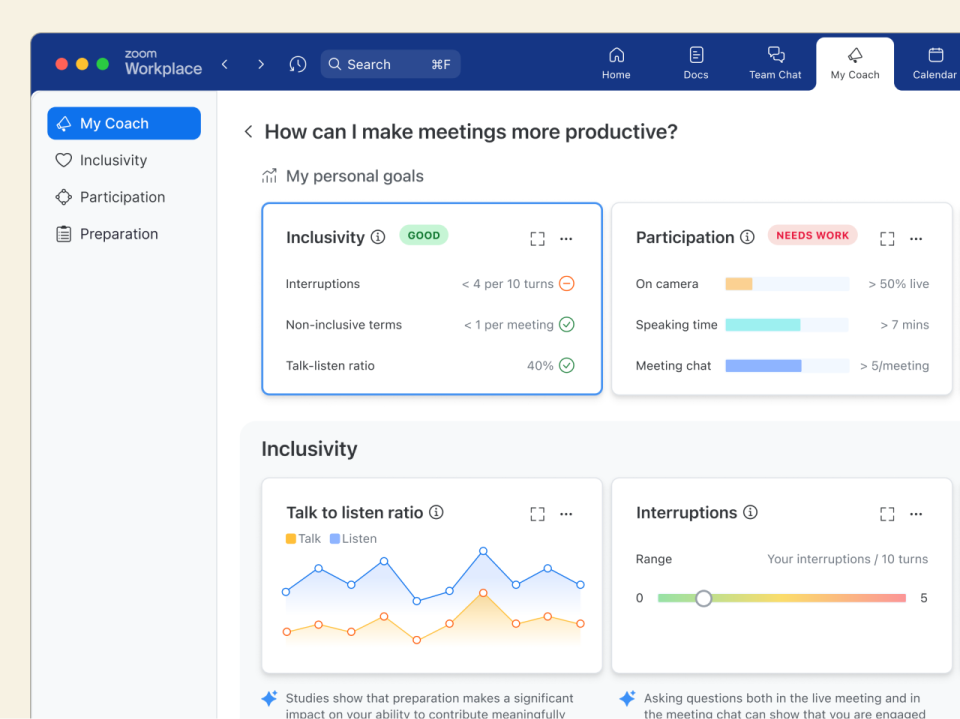The height and width of the screenshot is (719, 960).
Task: Click info icon beside Interruptions heading
Action: [x=750, y=512]
